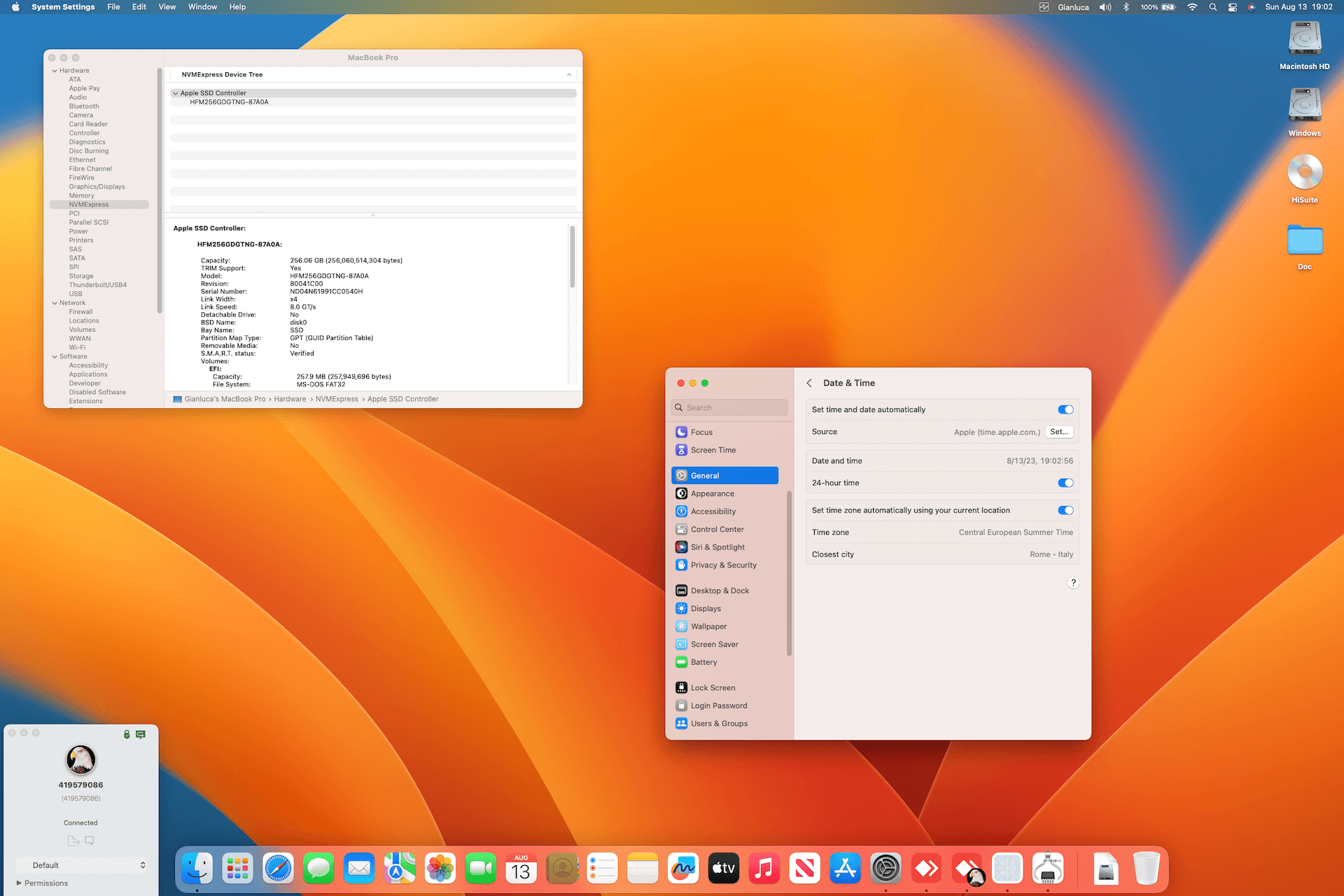Collapse the Hardware tree section
The width and height of the screenshot is (1344, 896).
tap(55, 71)
